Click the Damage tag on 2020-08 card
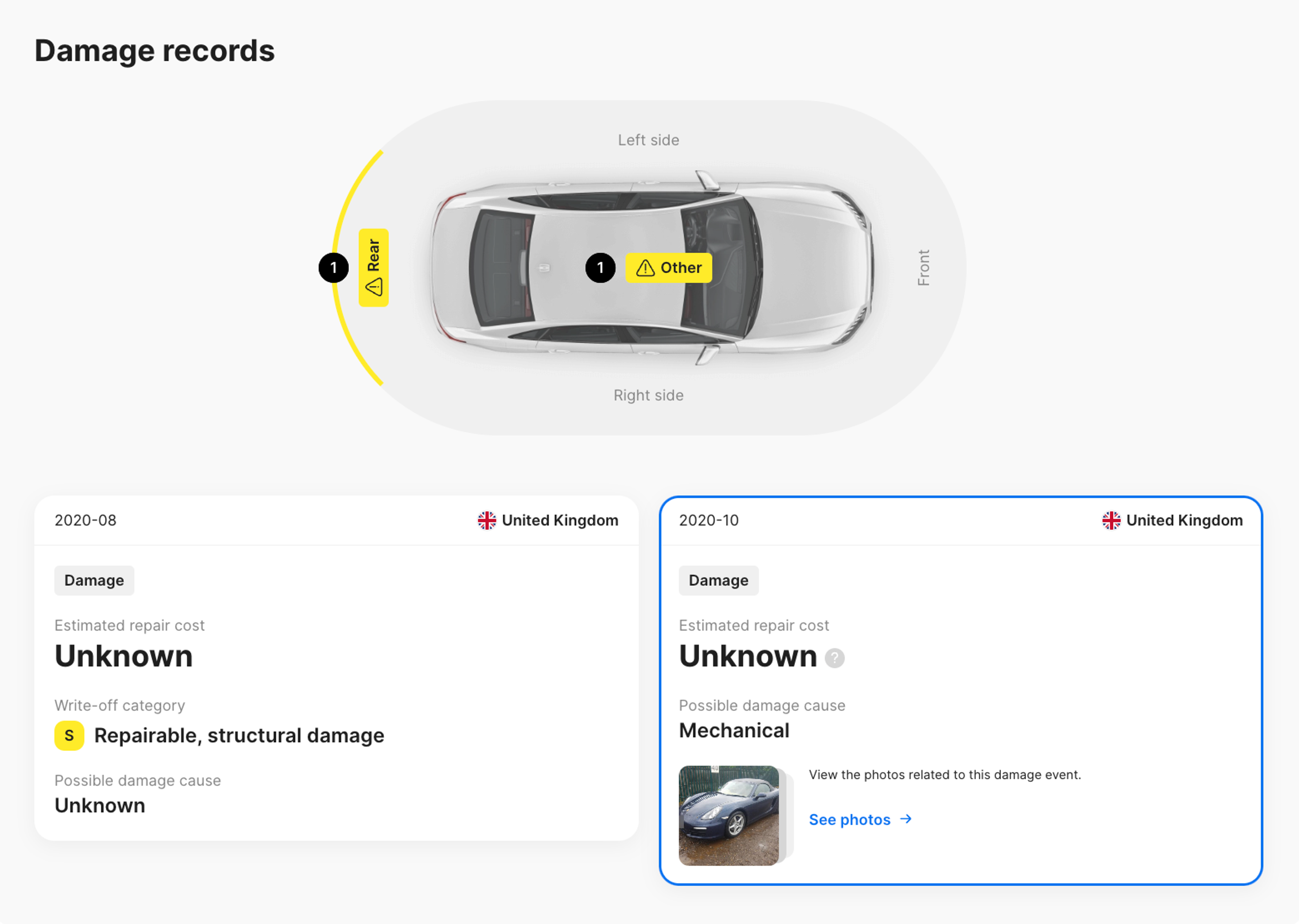Screen dimensions: 1299x924 94,580
